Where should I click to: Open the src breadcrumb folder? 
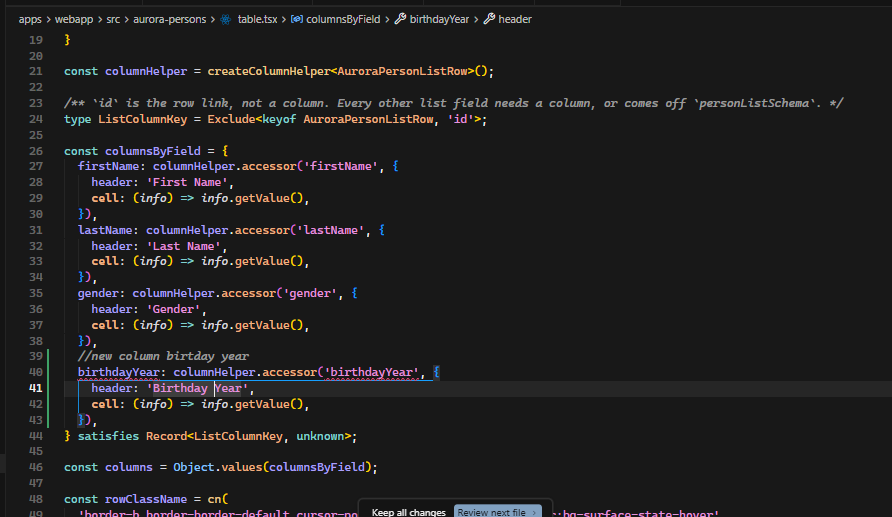113,19
